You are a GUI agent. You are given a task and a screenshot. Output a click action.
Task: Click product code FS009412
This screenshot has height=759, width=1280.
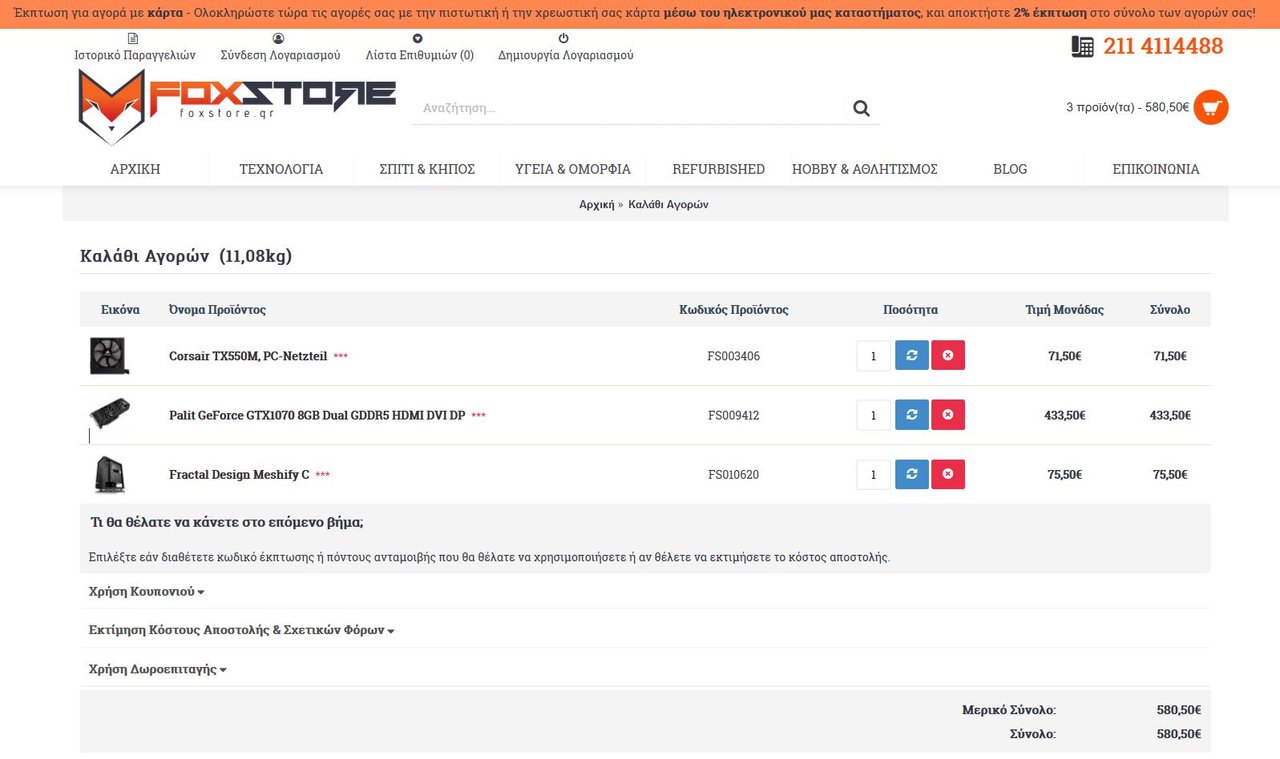[734, 415]
